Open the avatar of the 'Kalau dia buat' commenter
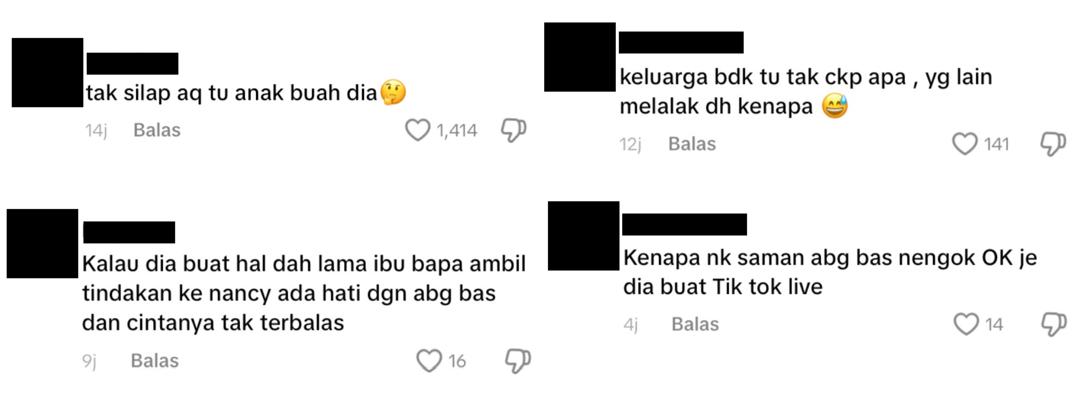This screenshot has height=404, width=1080. pos(43,244)
